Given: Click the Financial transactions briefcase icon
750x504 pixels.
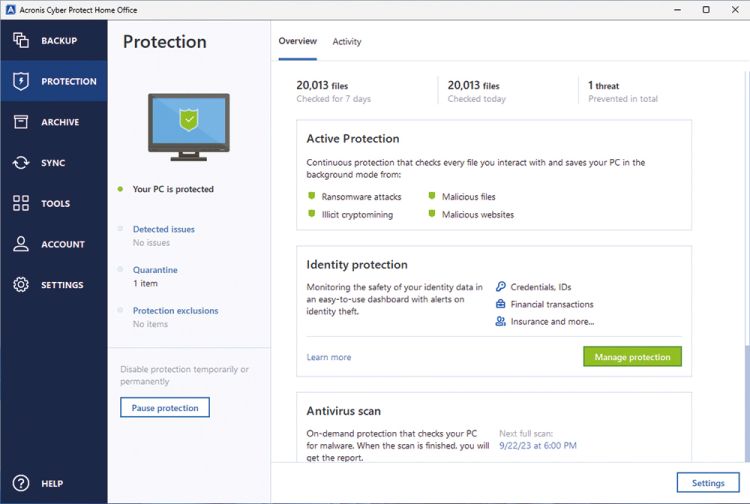Looking at the screenshot, I should (x=500, y=304).
